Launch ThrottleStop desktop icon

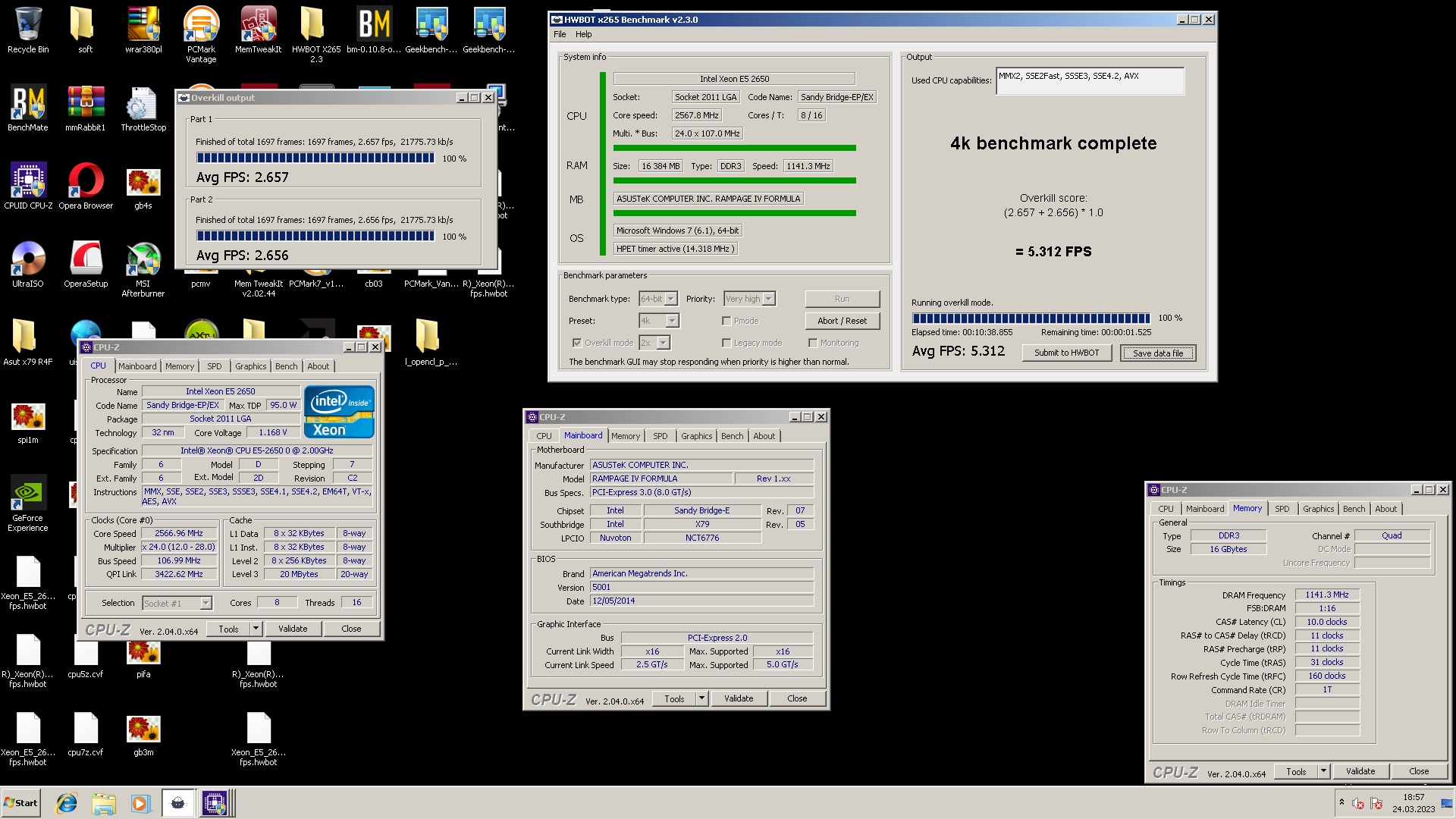pos(143,108)
